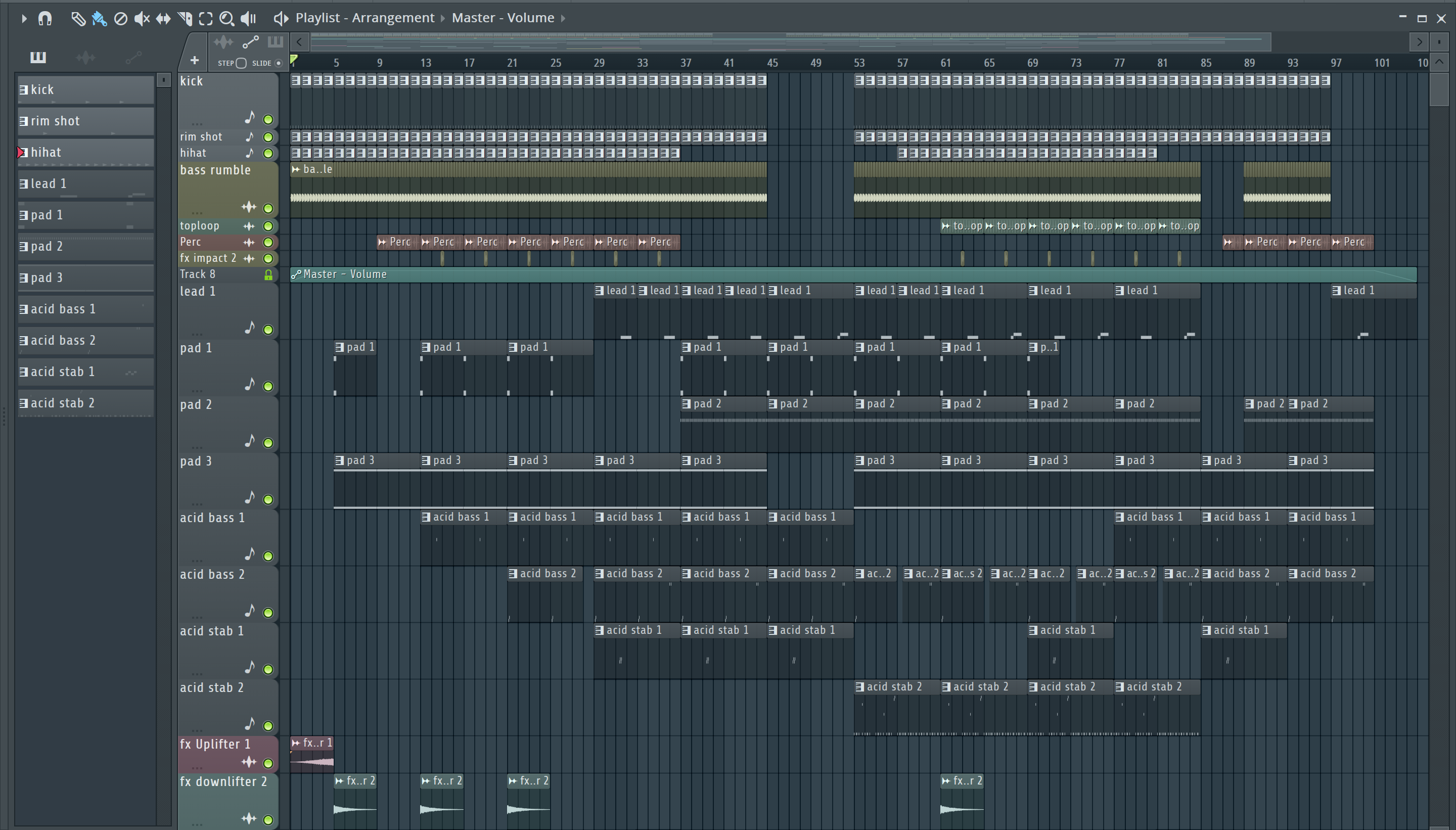
Task: Select the Paint brush tool
Action: [99, 19]
